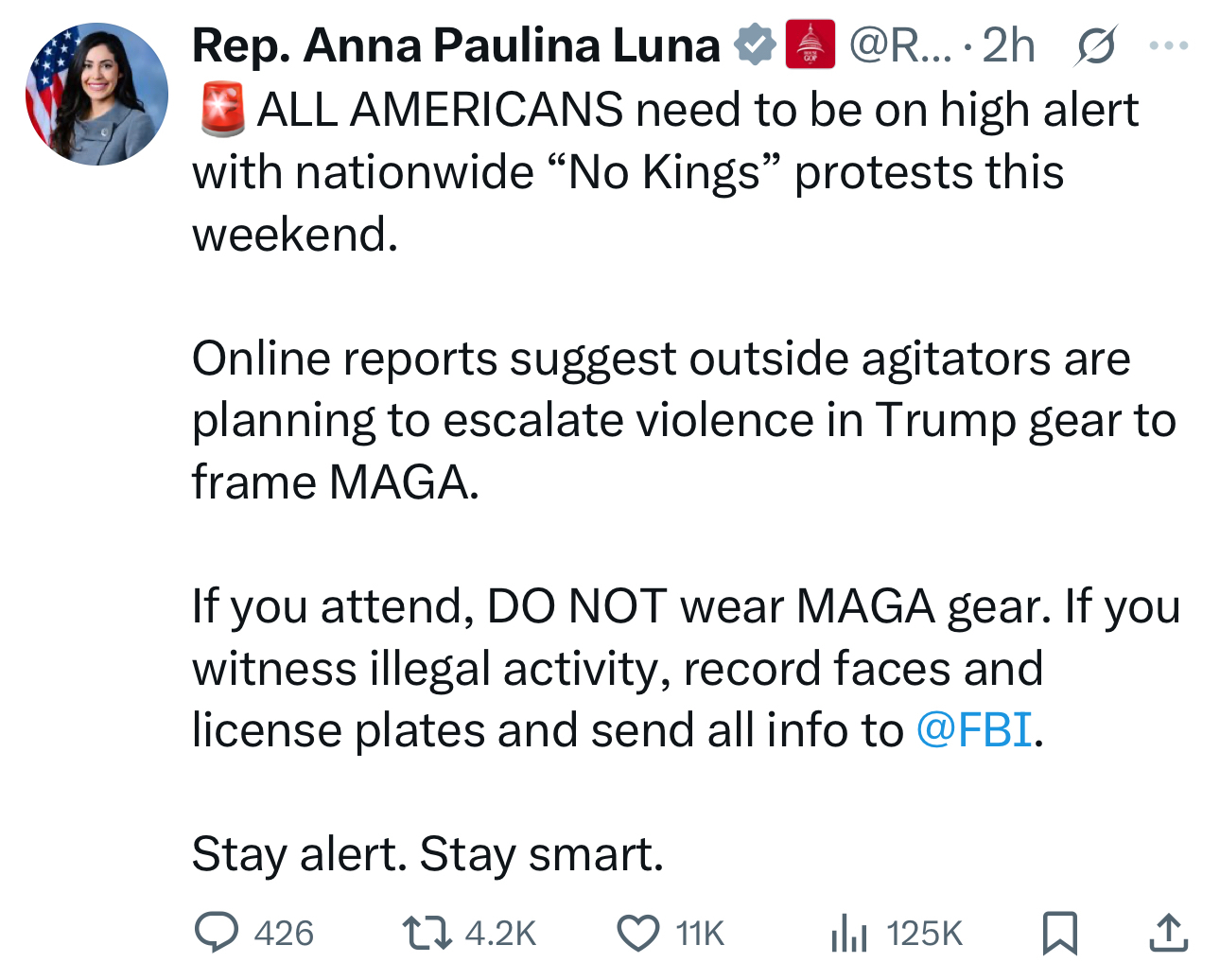Open the Rep. Anna Paulina Luna profile picture
Screen dimensions: 1220x980
(x=96, y=95)
